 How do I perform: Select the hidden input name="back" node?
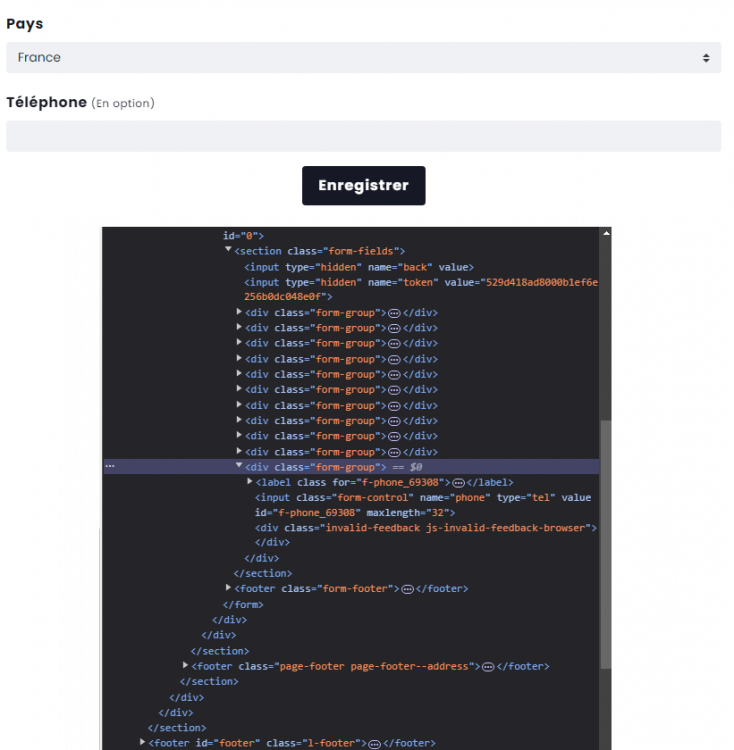coord(358,267)
